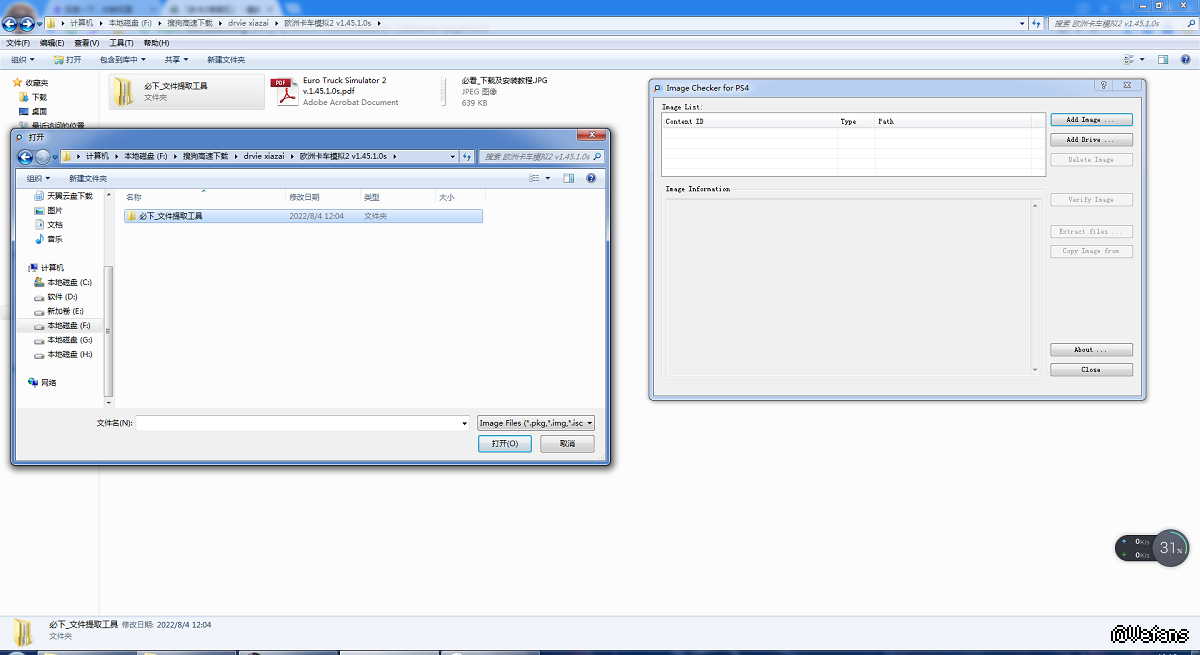Toggle the preview pane icon in the dialog
1200x655 pixels.
pyautogui.click(x=569, y=178)
